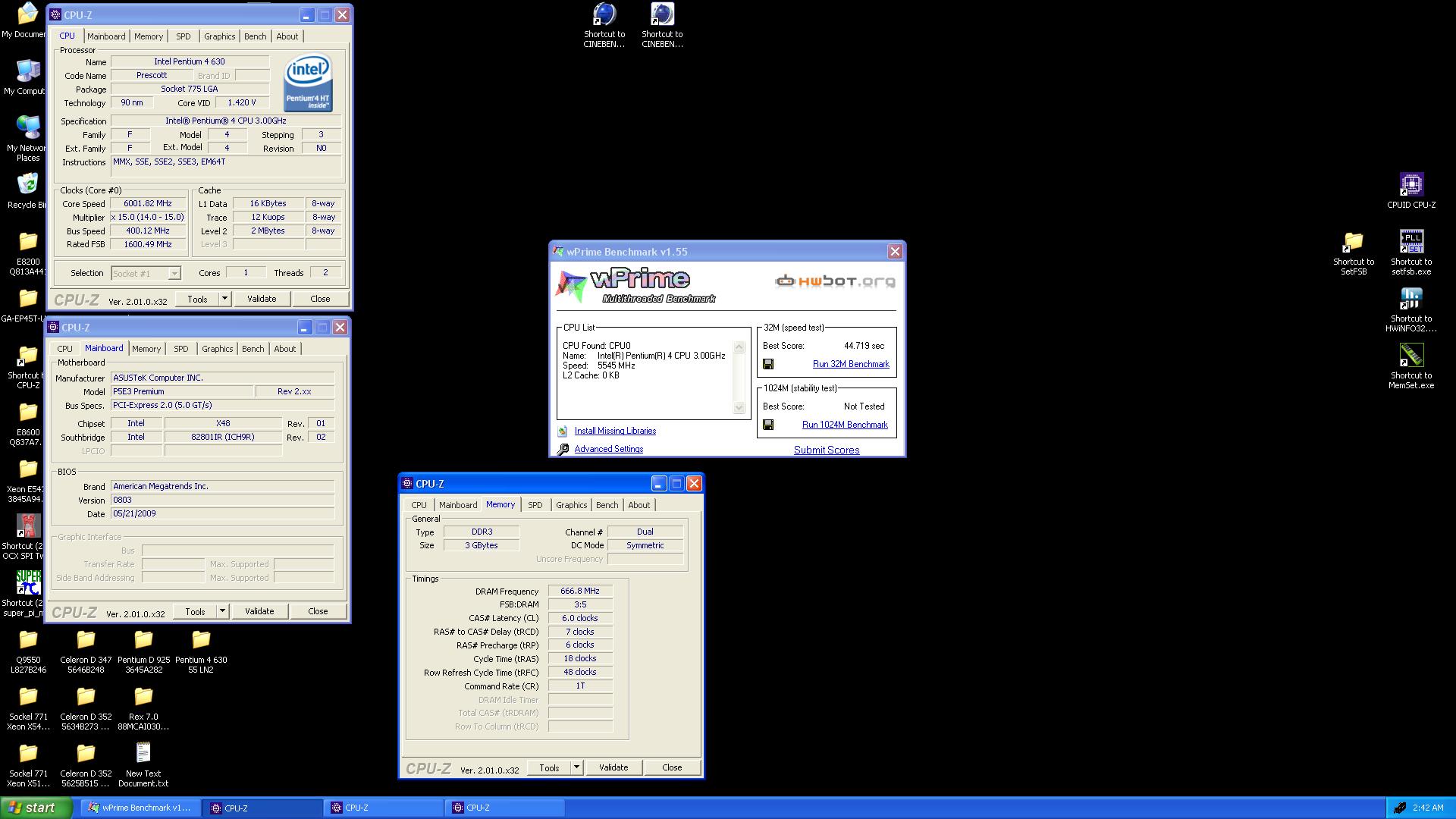The width and height of the screenshot is (1456, 819).
Task: Click the Advanced Settings wrench icon in wPrime
Action: (563, 449)
